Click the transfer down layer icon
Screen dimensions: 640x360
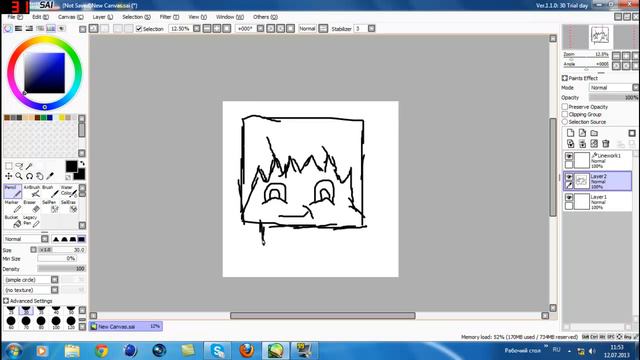point(571,144)
